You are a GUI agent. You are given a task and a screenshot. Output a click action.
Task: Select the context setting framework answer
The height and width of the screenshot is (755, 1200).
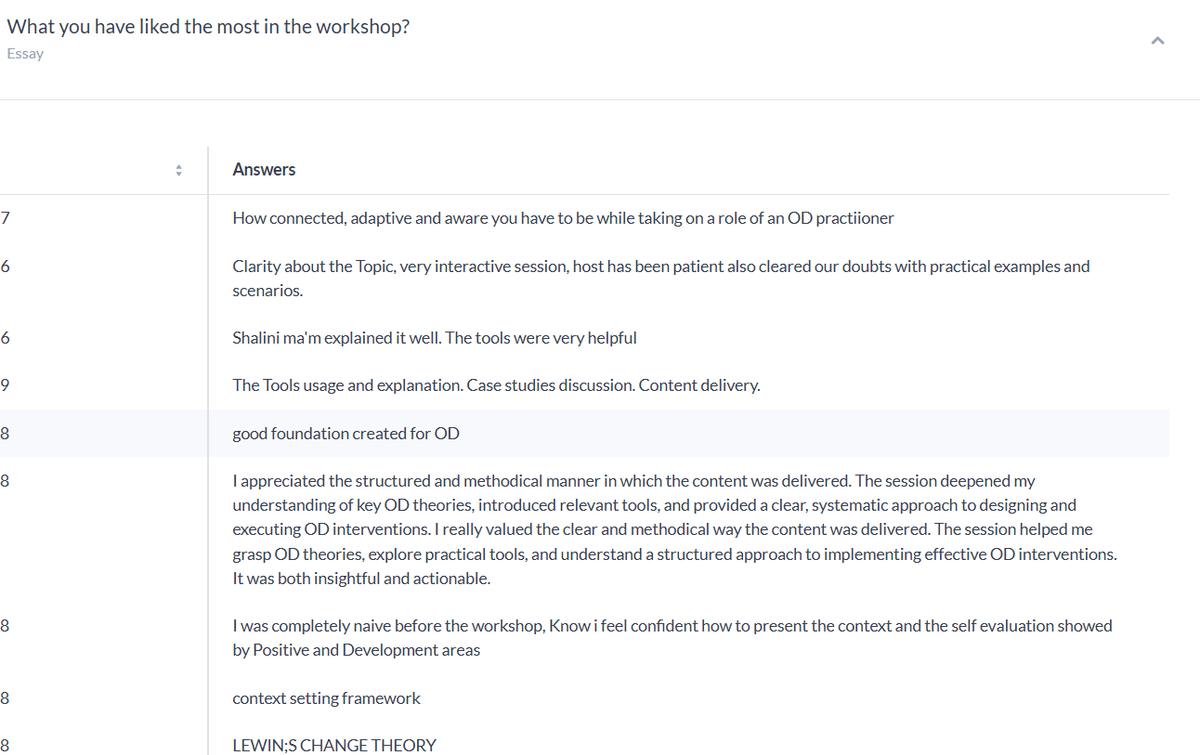pyautogui.click(x=326, y=698)
